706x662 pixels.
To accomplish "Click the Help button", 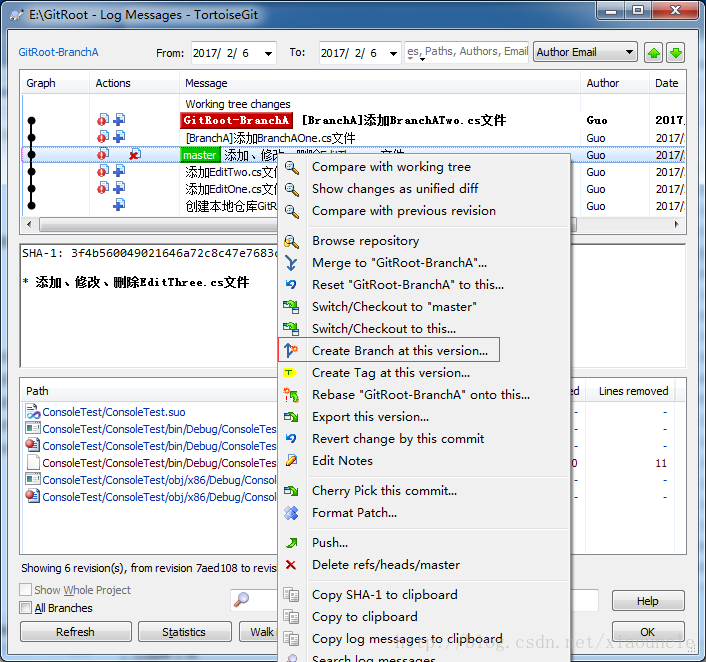I will 647,601.
